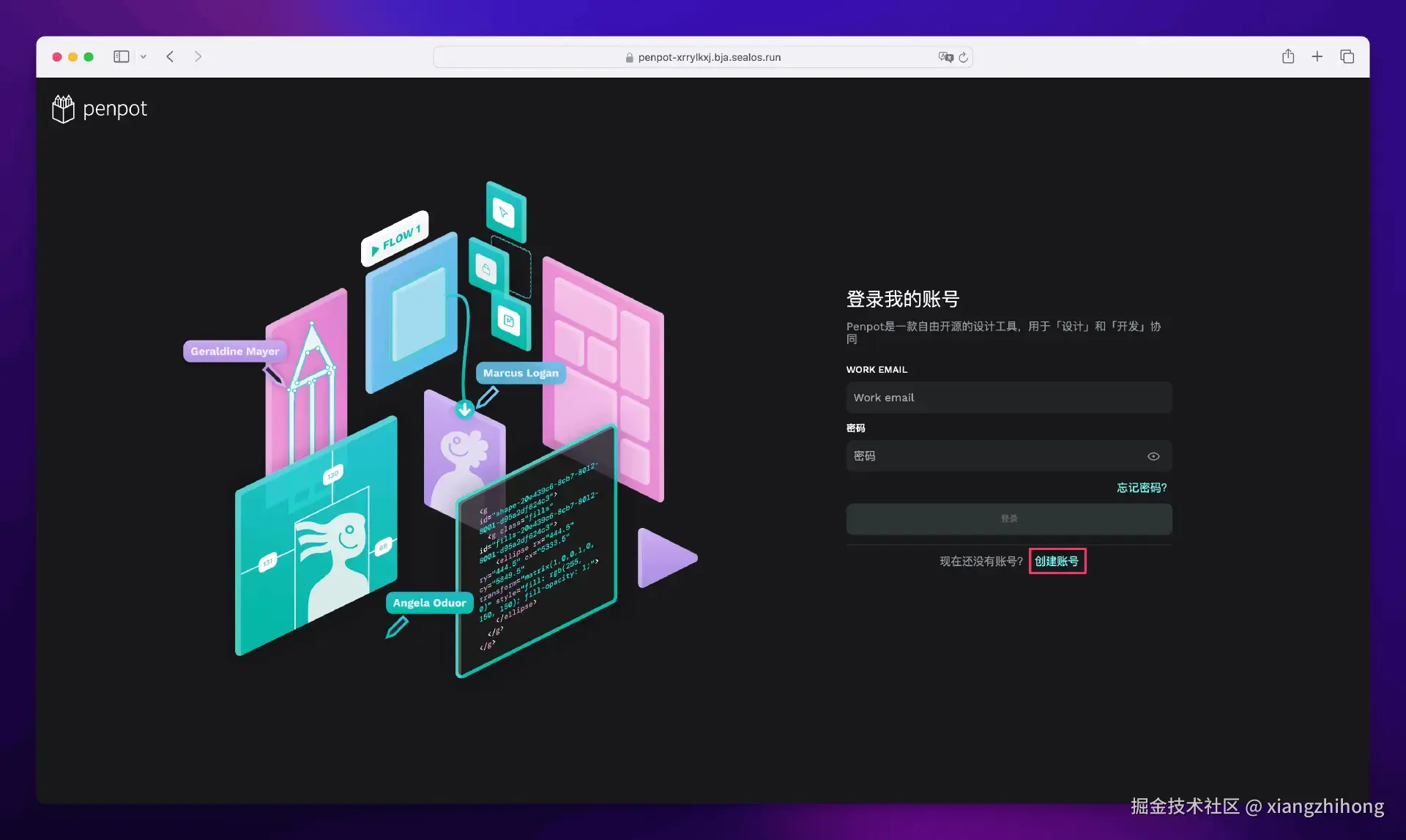The width and height of the screenshot is (1406, 840).
Task: Toggle the Safari sidebar icon
Action: [x=122, y=56]
